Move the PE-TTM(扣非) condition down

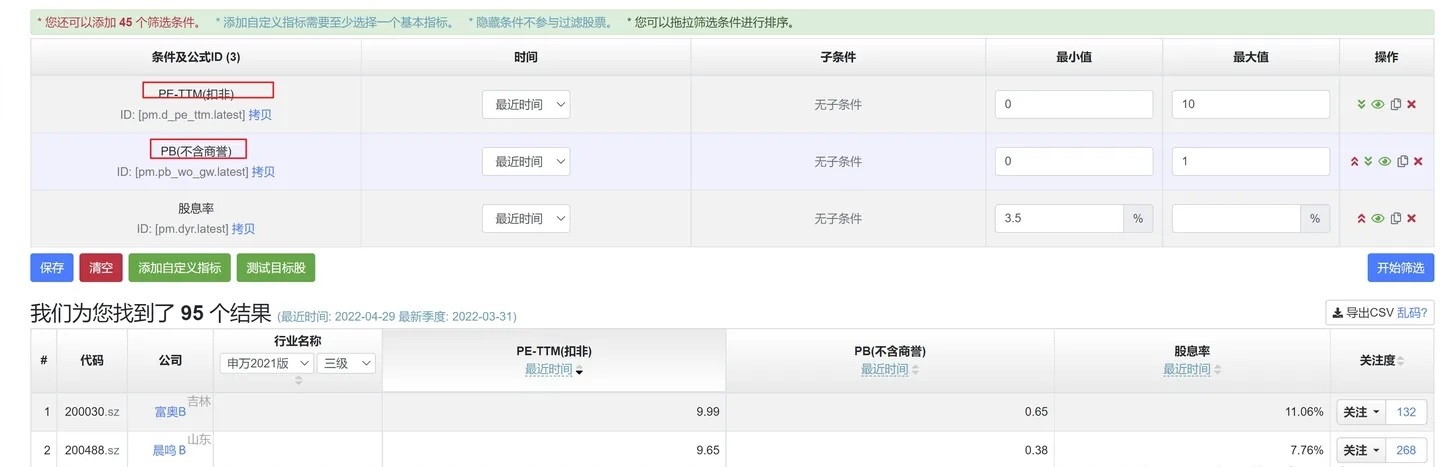[1361, 104]
